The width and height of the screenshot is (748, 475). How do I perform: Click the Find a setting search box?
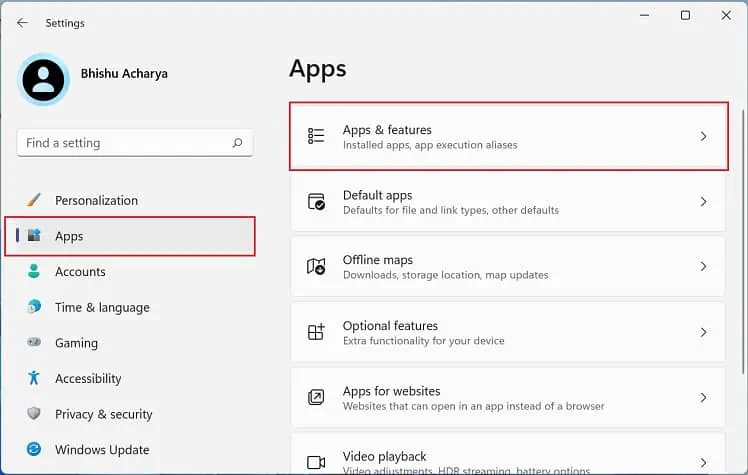[125, 143]
